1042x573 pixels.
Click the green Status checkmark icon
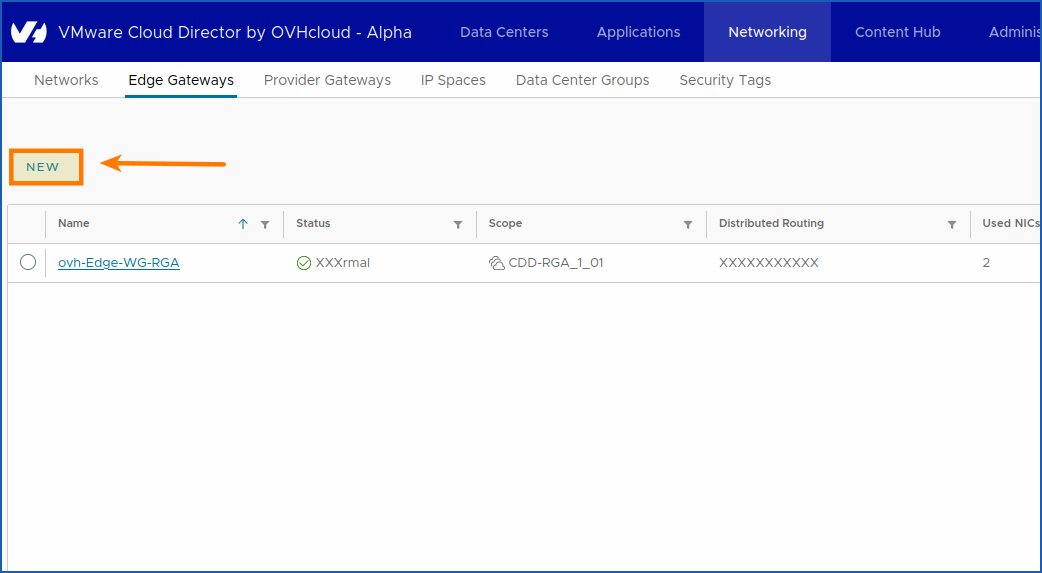304,263
